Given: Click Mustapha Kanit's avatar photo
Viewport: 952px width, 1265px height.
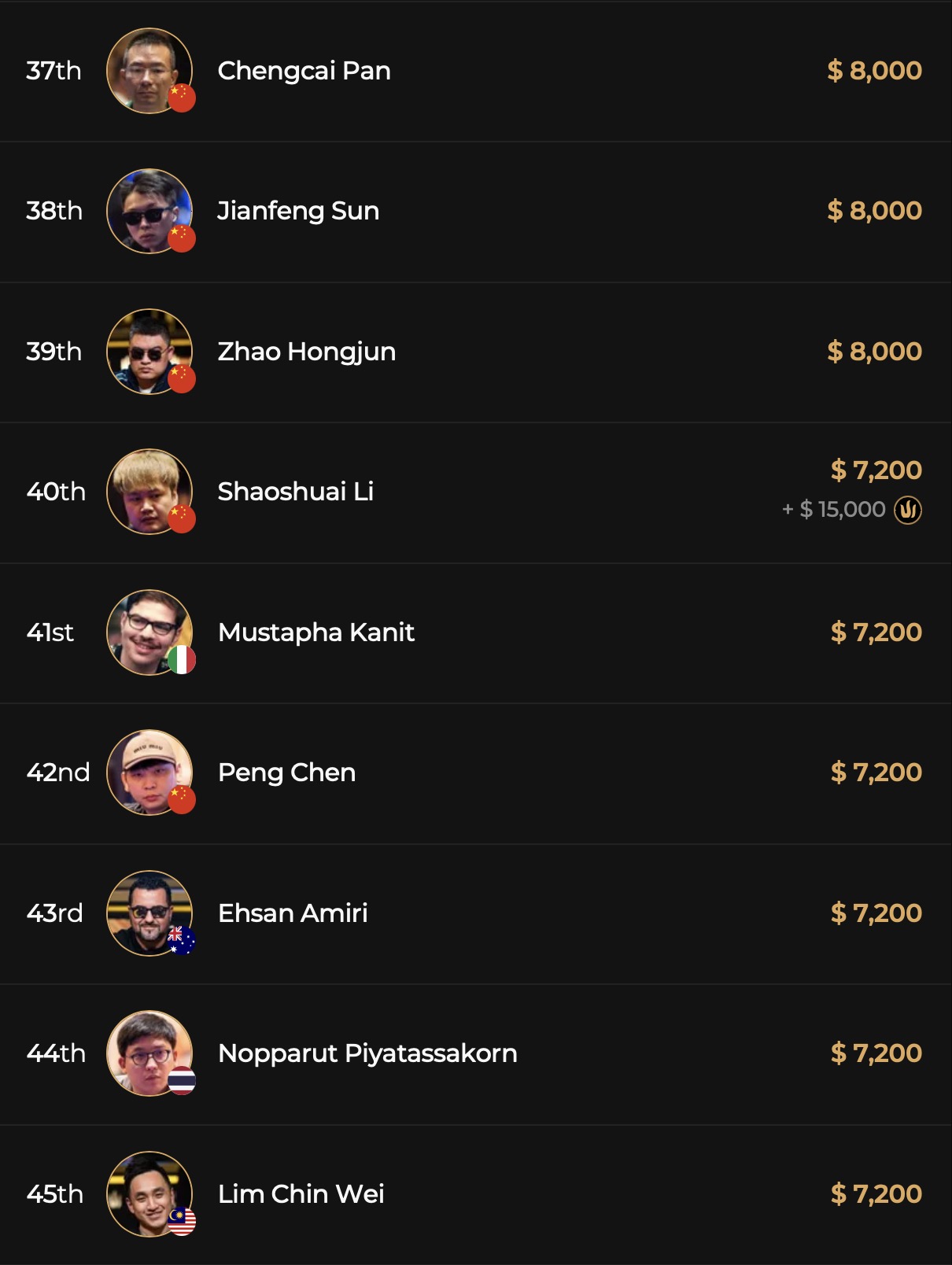Looking at the screenshot, I should coord(146,630).
